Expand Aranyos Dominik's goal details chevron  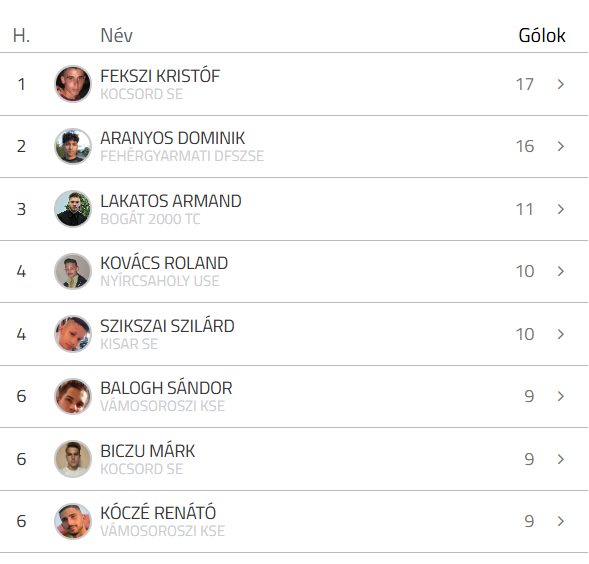pos(561,146)
